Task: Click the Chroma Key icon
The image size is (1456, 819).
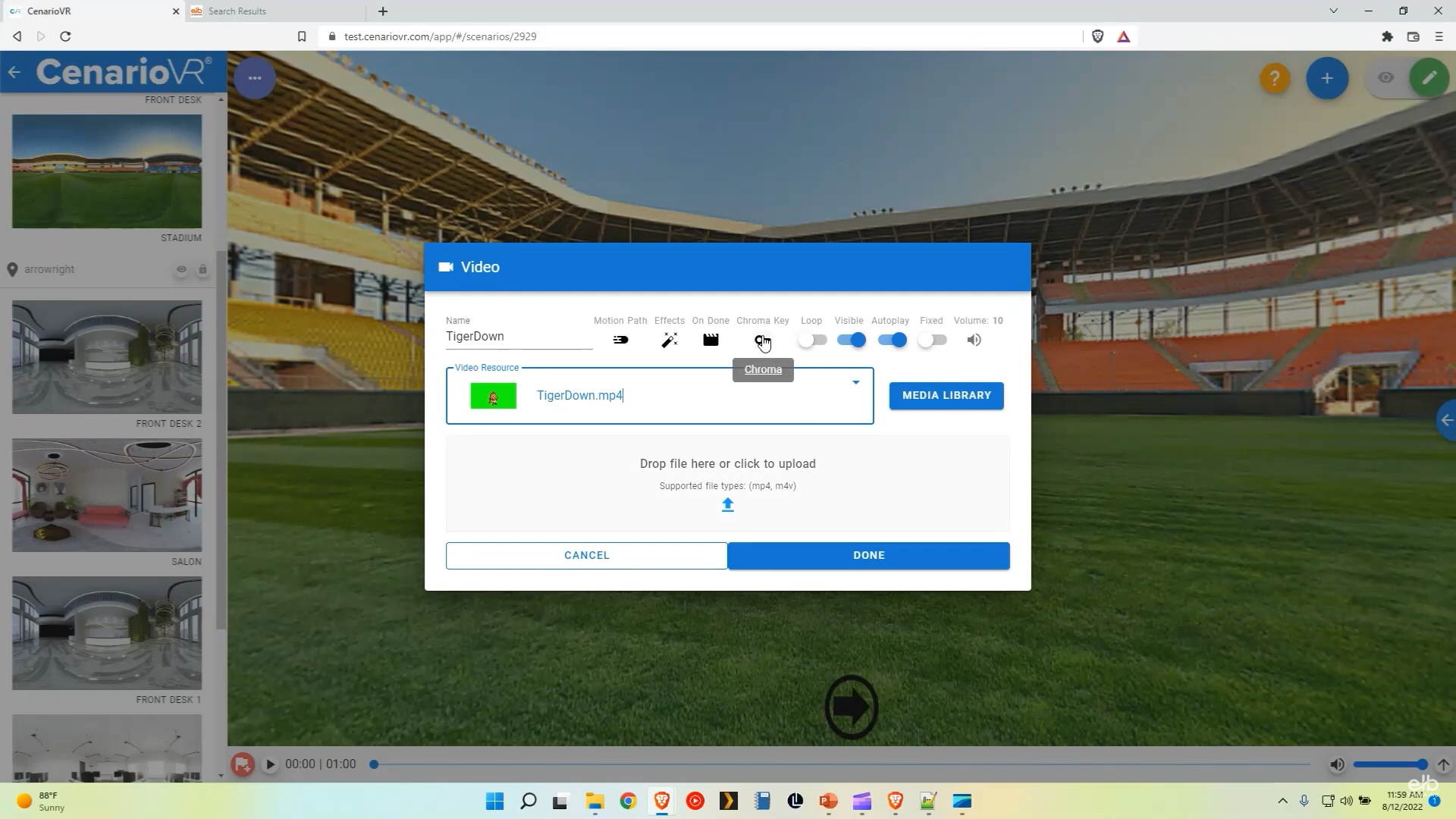Action: pos(762,340)
